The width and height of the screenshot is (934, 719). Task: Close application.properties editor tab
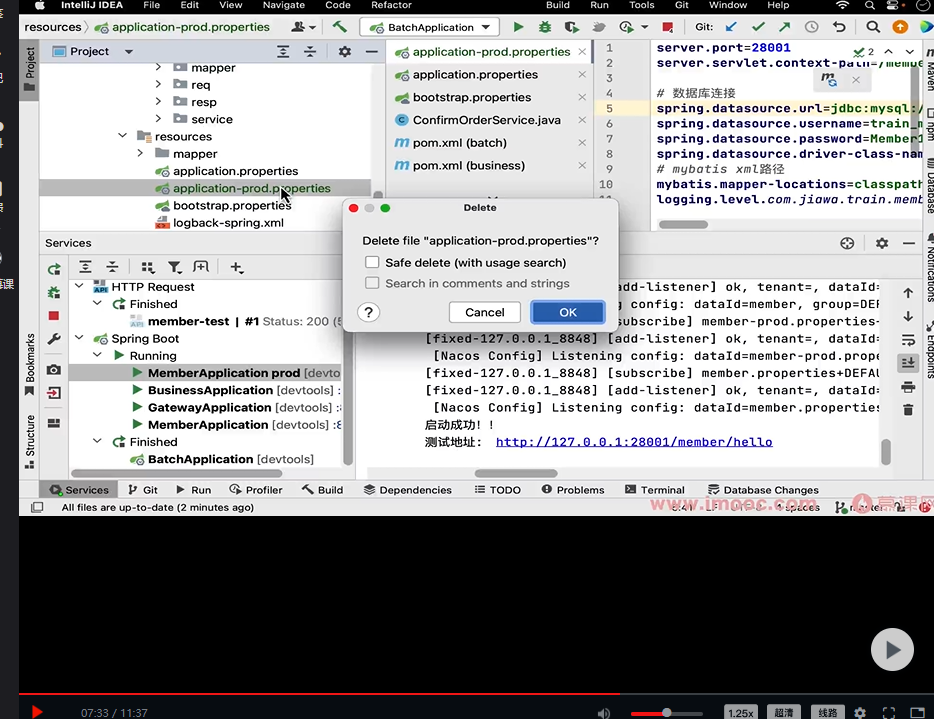[x=582, y=74]
